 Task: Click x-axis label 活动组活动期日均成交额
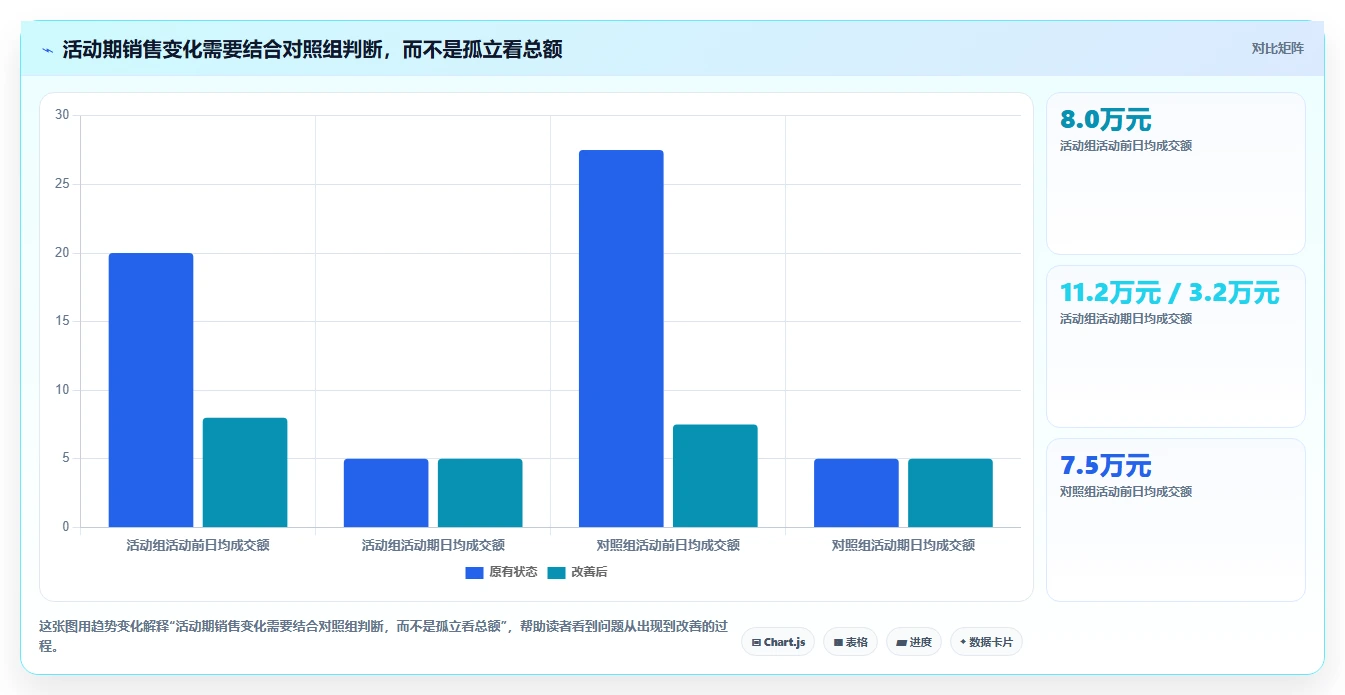pyautogui.click(x=433, y=545)
